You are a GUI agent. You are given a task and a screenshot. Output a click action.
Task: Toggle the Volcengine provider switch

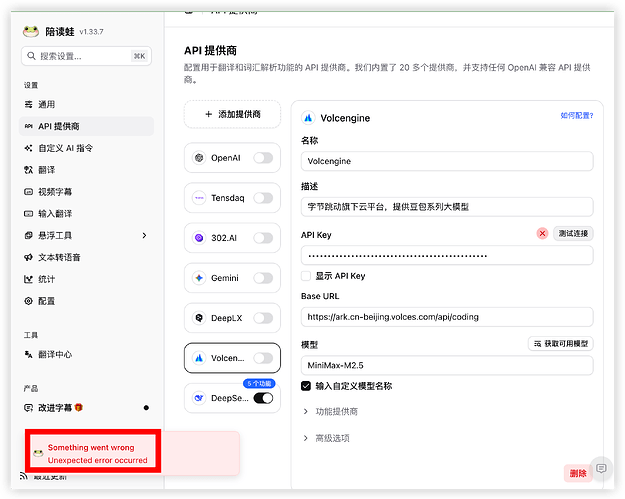[263, 358]
